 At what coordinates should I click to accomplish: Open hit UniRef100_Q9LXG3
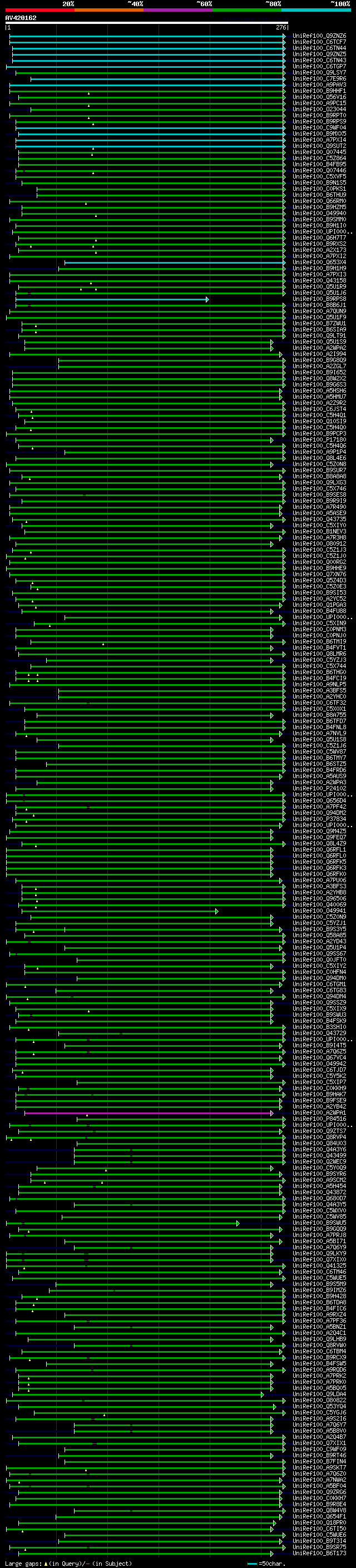pyautogui.click(x=319, y=483)
